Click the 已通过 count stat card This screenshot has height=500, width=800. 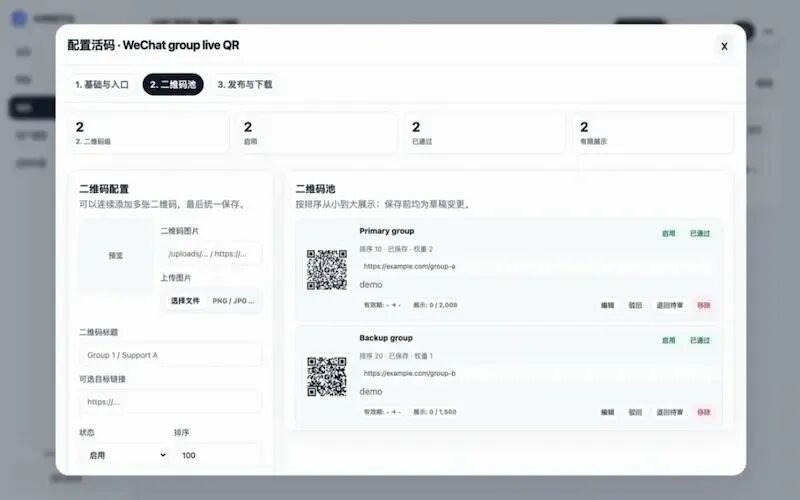485,133
